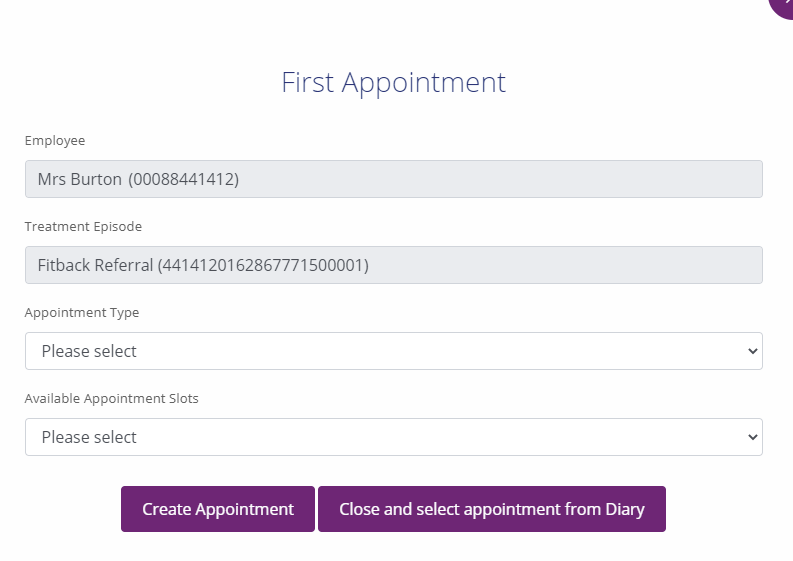Image resolution: width=793 pixels, height=561 pixels.
Task: Click the Available Appointment Slots label
Action: (x=112, y=399)
